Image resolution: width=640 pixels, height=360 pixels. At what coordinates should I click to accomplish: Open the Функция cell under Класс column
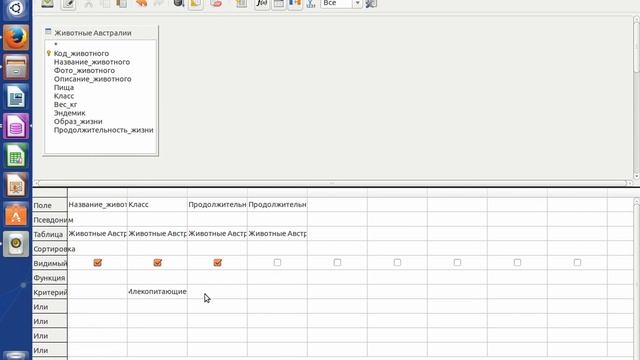157,277
